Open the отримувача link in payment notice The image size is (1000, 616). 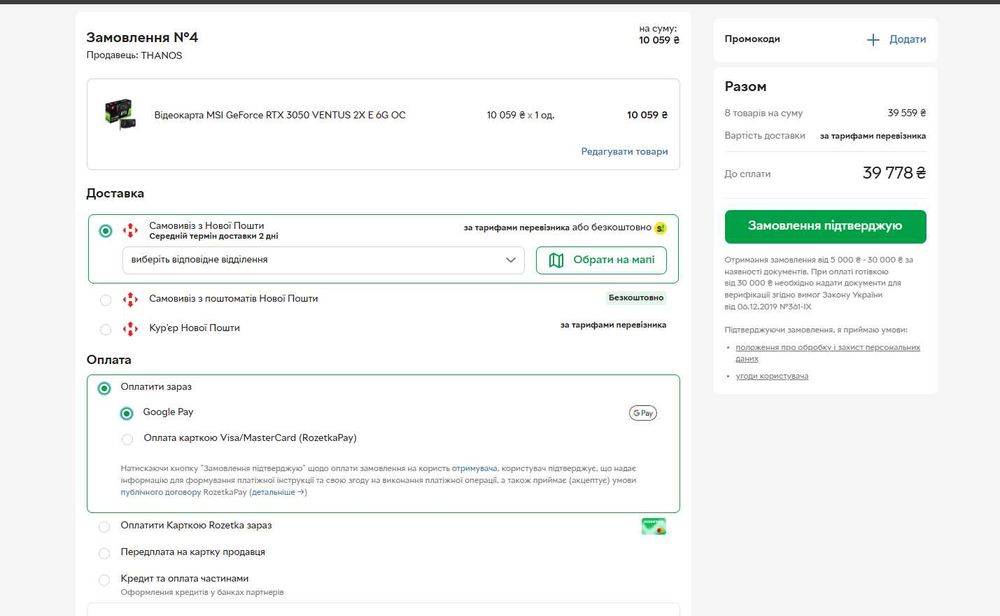click(474, 469)
